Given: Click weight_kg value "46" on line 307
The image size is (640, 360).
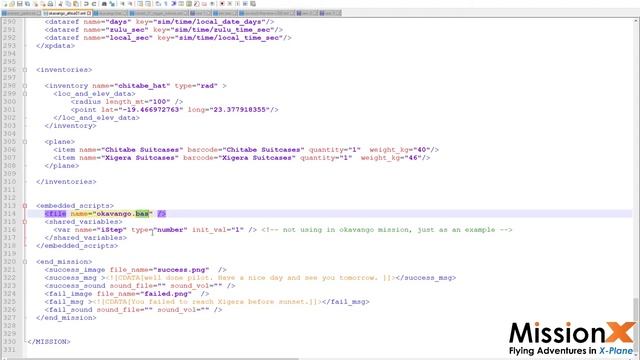Looking at the screenshot, I should click(413, 158).
